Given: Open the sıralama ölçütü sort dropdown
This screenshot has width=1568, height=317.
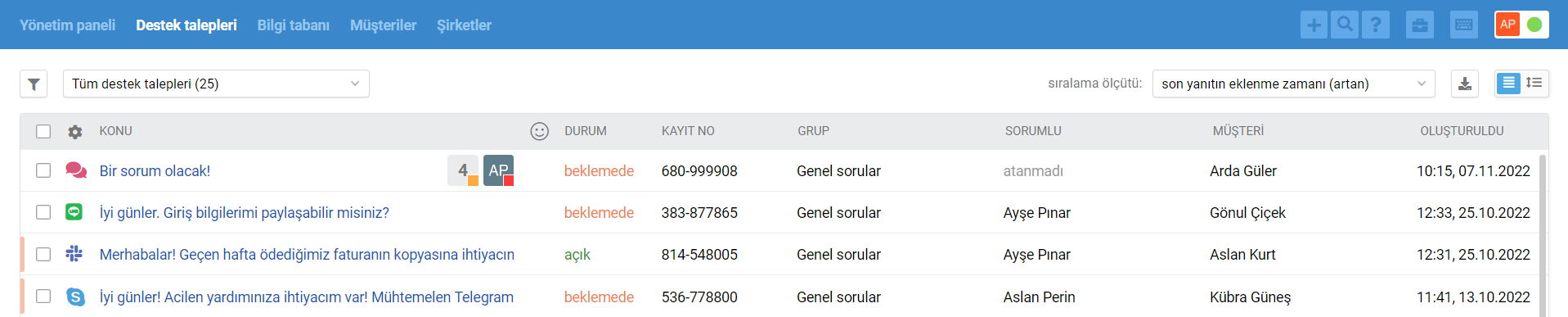Looking at the screenshot, I should point(1293,84).
